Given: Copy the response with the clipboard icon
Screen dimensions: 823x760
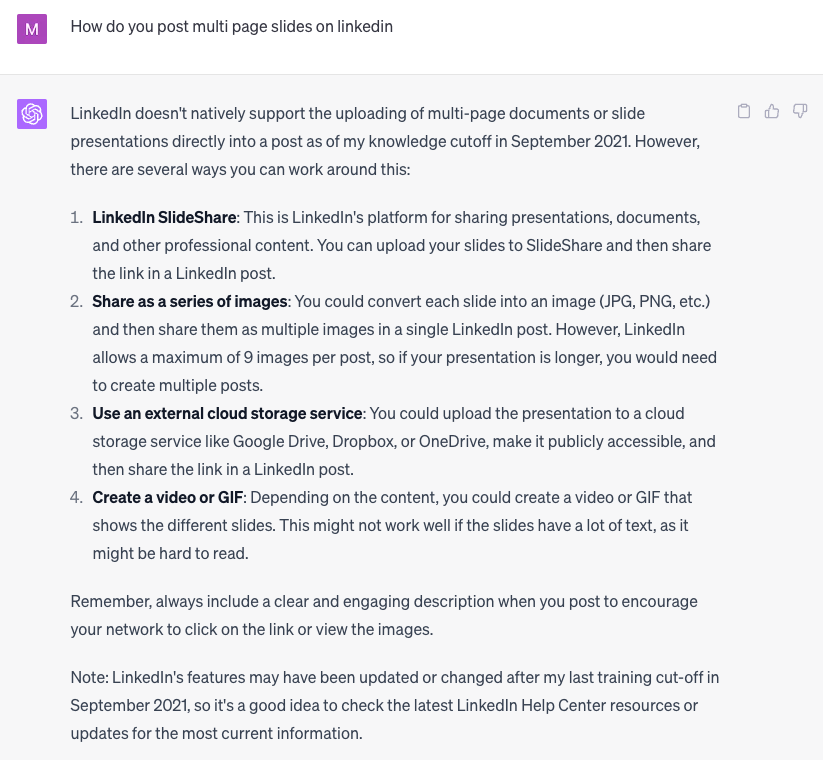Looking at the screenshot, I should [x=744, y=111].
